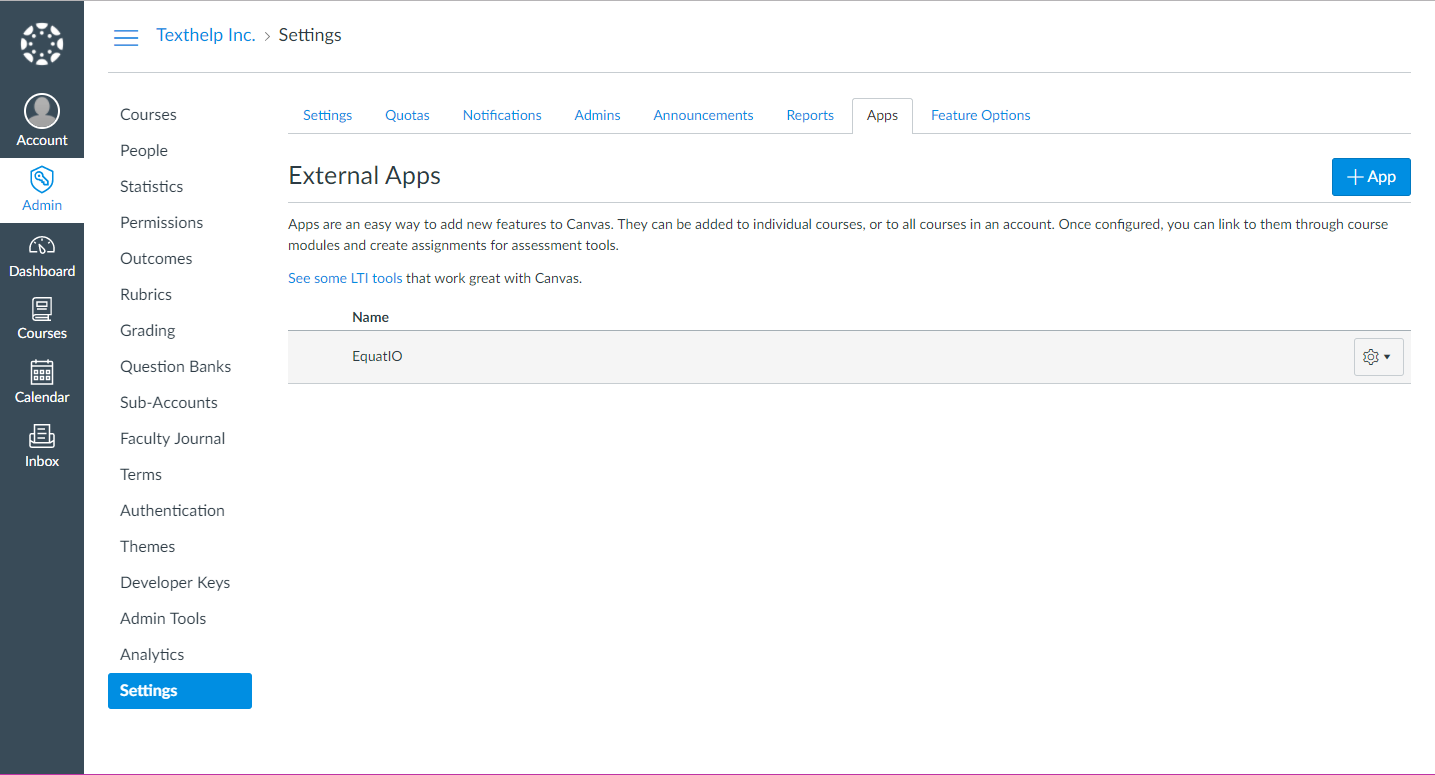Open the Texthelp Inc. breadcrumb link
This screenshot has width=1435, height=775.
click(x=206, y=35)
